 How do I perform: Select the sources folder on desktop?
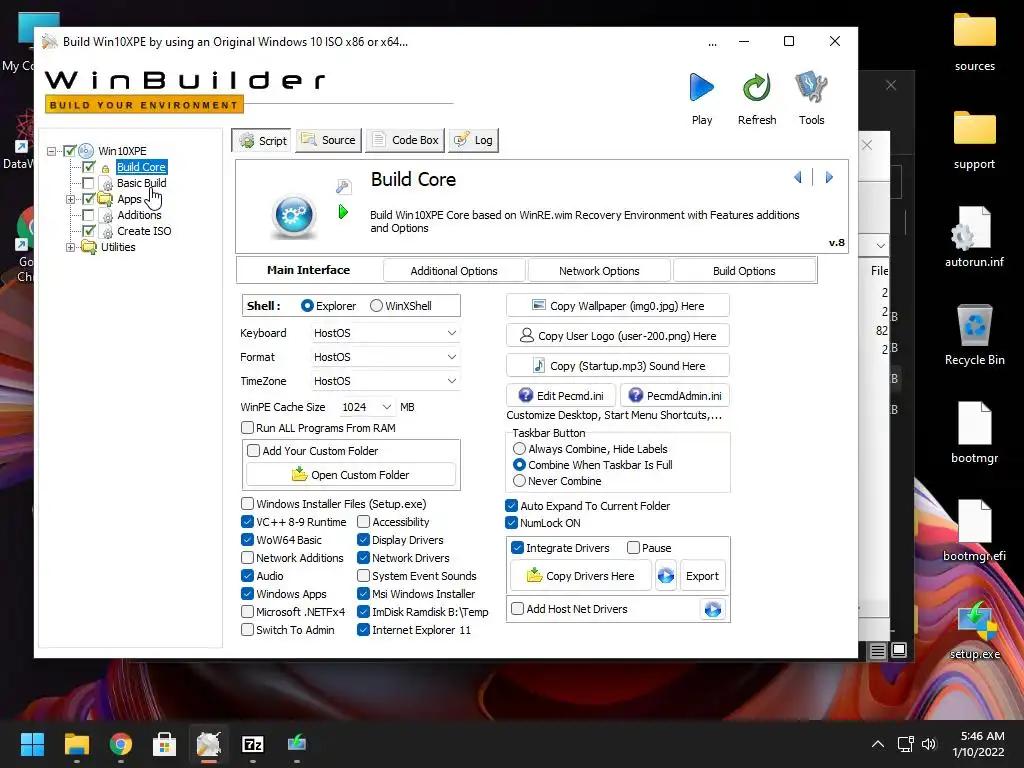point(974,43)
